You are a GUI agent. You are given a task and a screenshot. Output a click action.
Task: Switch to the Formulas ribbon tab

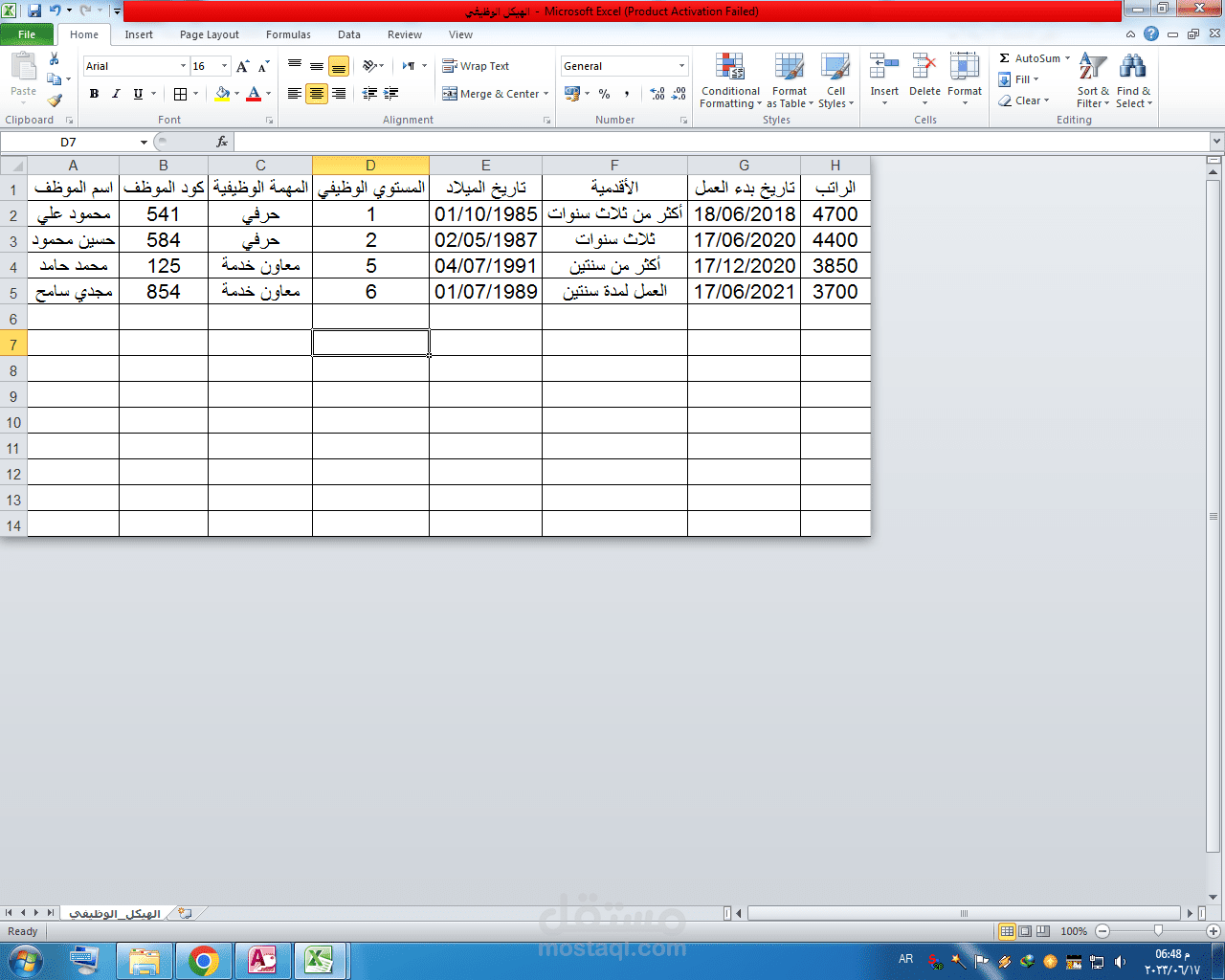288,34
